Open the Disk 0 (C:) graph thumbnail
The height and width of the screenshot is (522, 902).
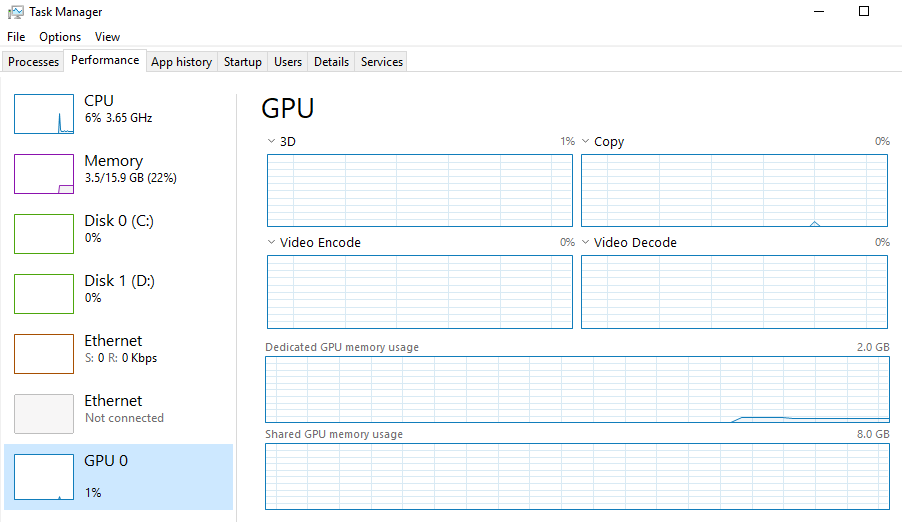pyautogui.click(x=44, y=234)
